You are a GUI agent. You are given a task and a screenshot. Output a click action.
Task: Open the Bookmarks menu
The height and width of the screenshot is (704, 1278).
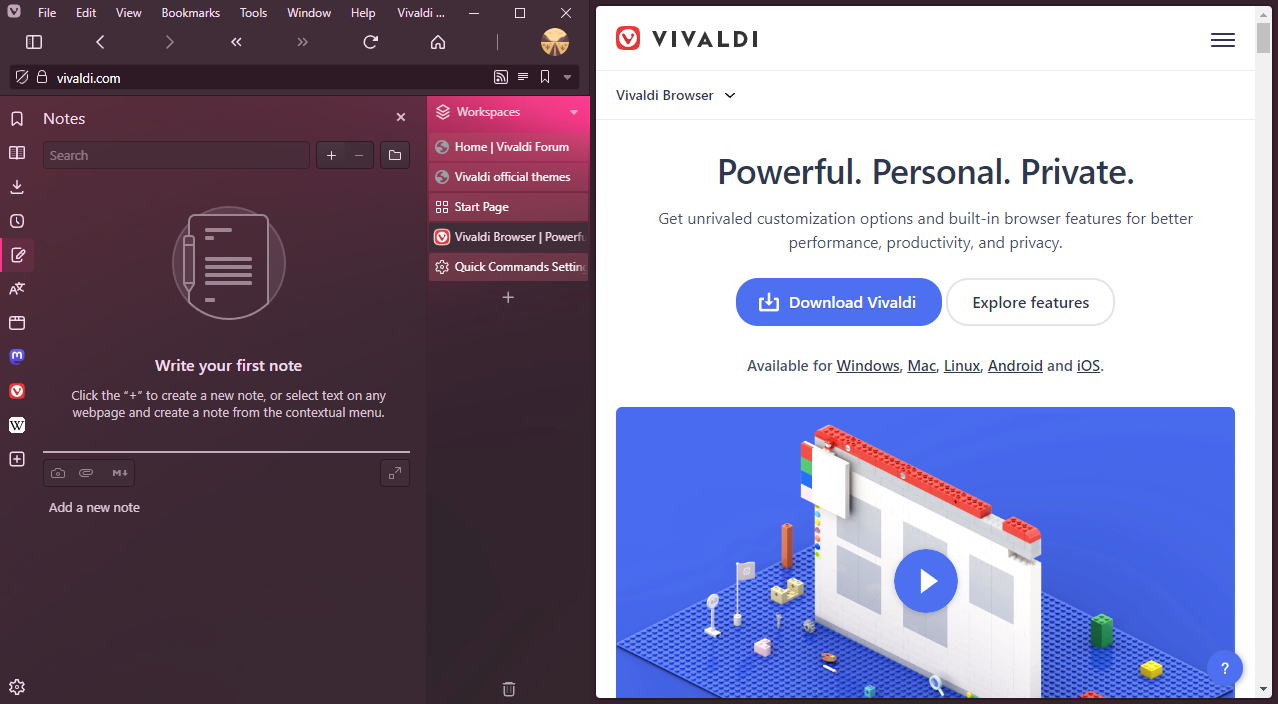click(190, 13)
